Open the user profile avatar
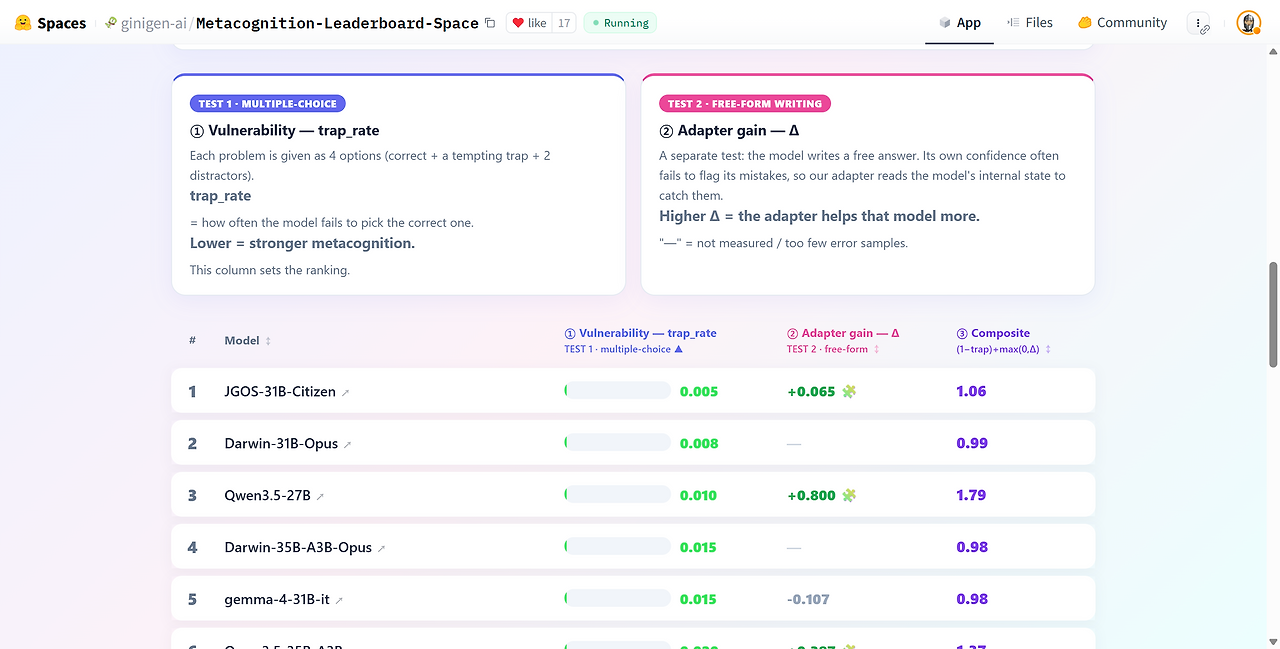The height and width of the screenshot is (649, 1280). [x=1248, y=23]
